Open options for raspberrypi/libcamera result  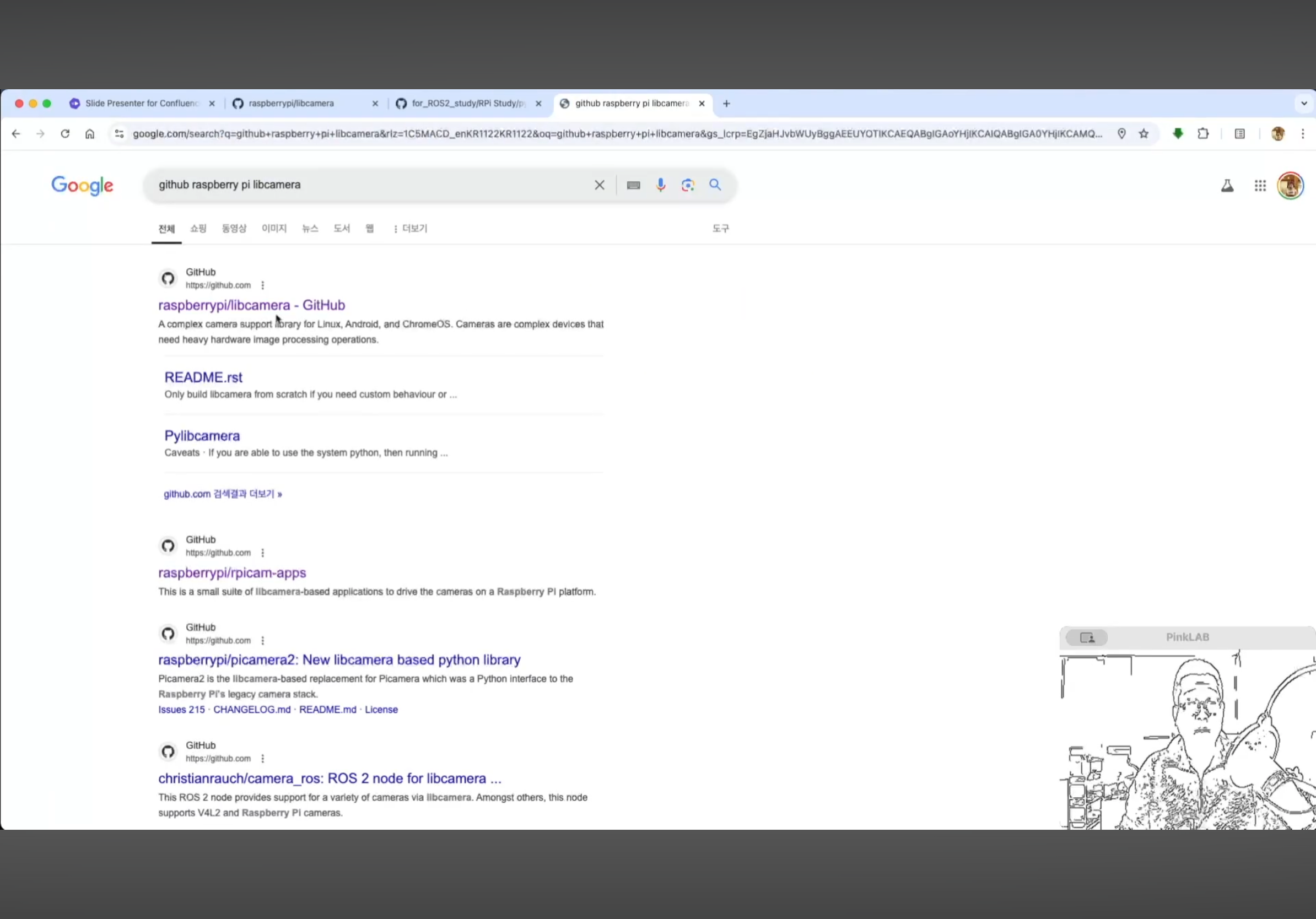(x=262, y=285)
